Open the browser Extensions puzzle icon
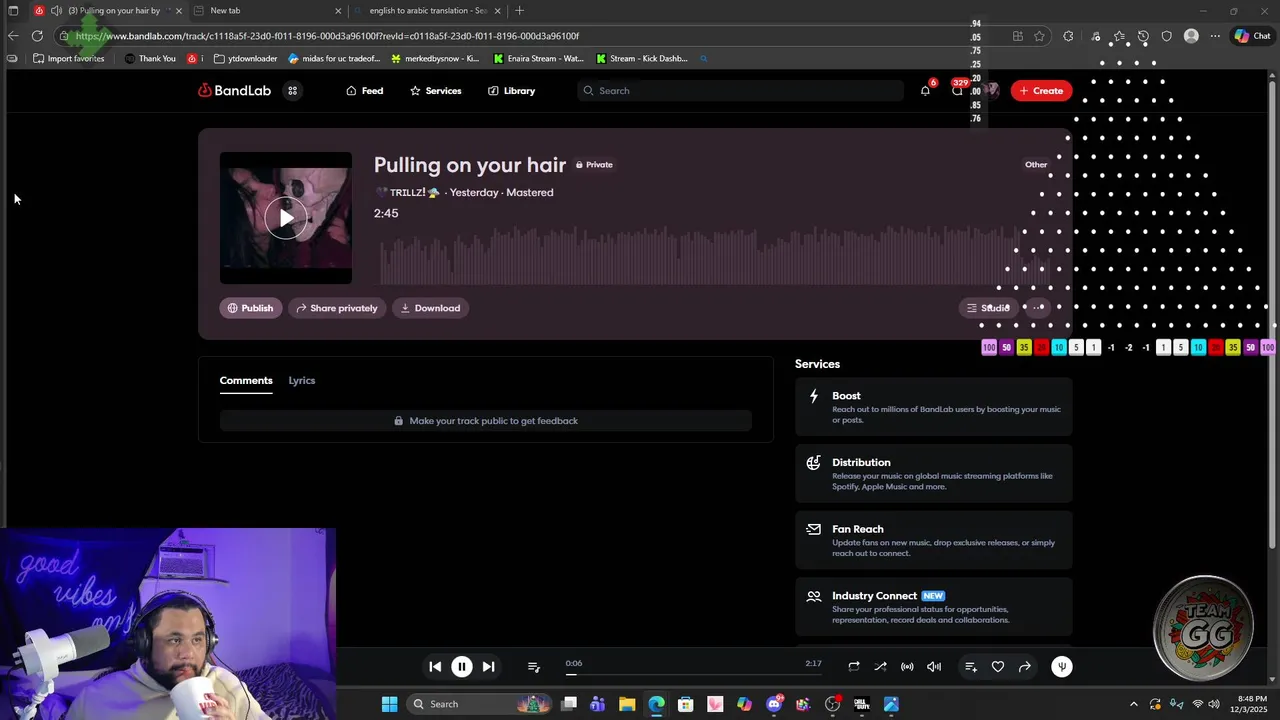This screenshot has height=720, width=1280. (1068, 36)
